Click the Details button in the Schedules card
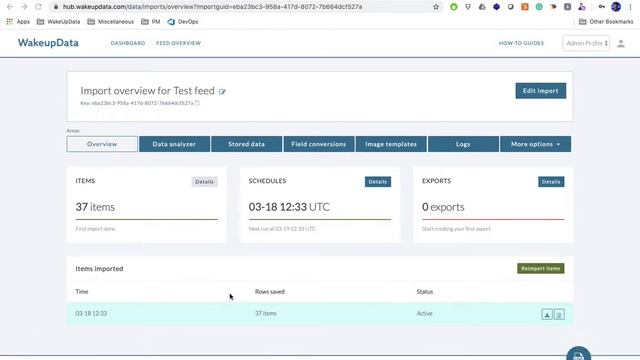The width and height of the screenshot is (640, 360). (x=378, y=182)
